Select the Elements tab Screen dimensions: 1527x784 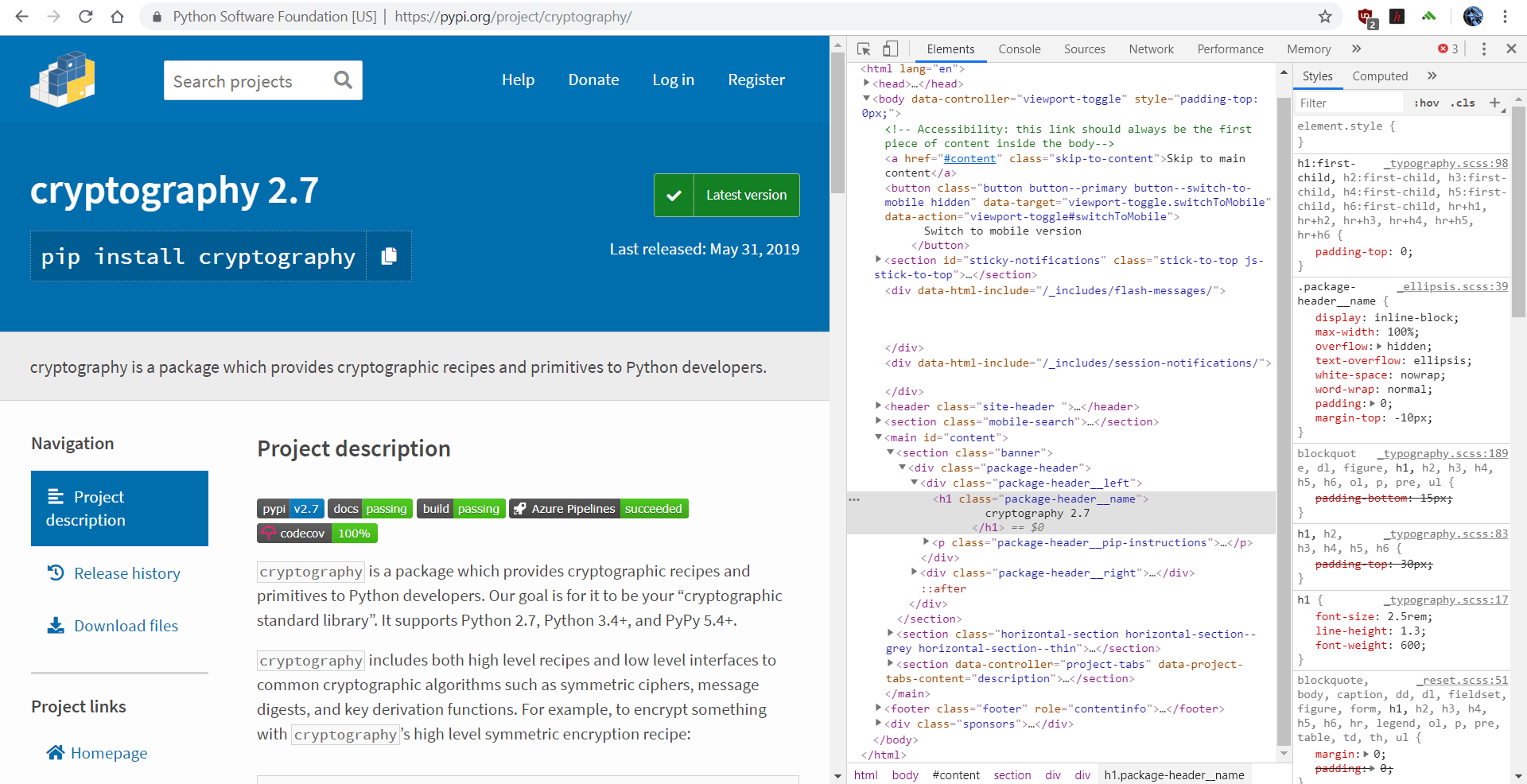950,49
